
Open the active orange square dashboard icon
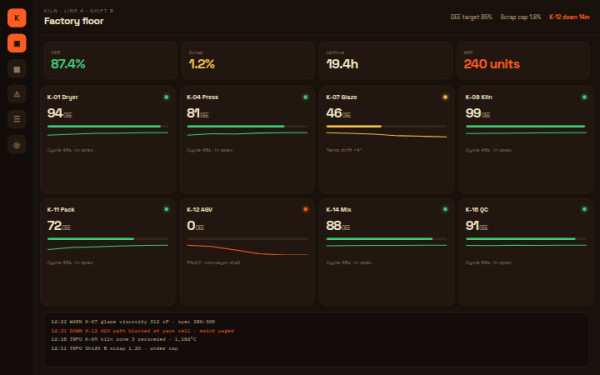click(x=17, y=43)
